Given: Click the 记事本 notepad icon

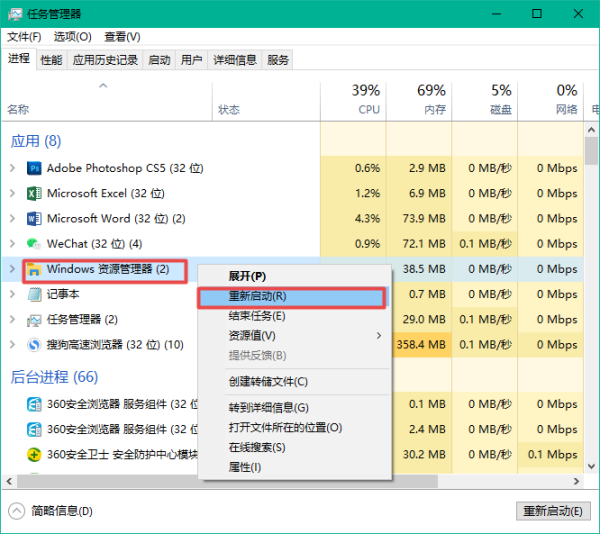Looking at the screenshot, I should pos(34,295).
